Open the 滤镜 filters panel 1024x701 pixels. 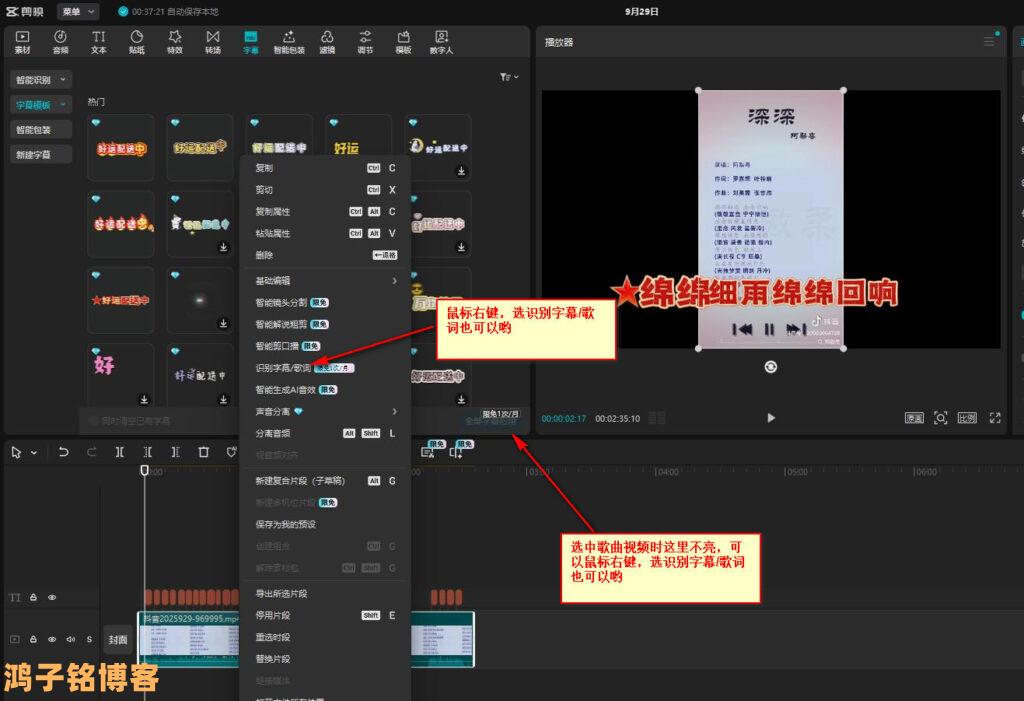click(x=327, y=41)
